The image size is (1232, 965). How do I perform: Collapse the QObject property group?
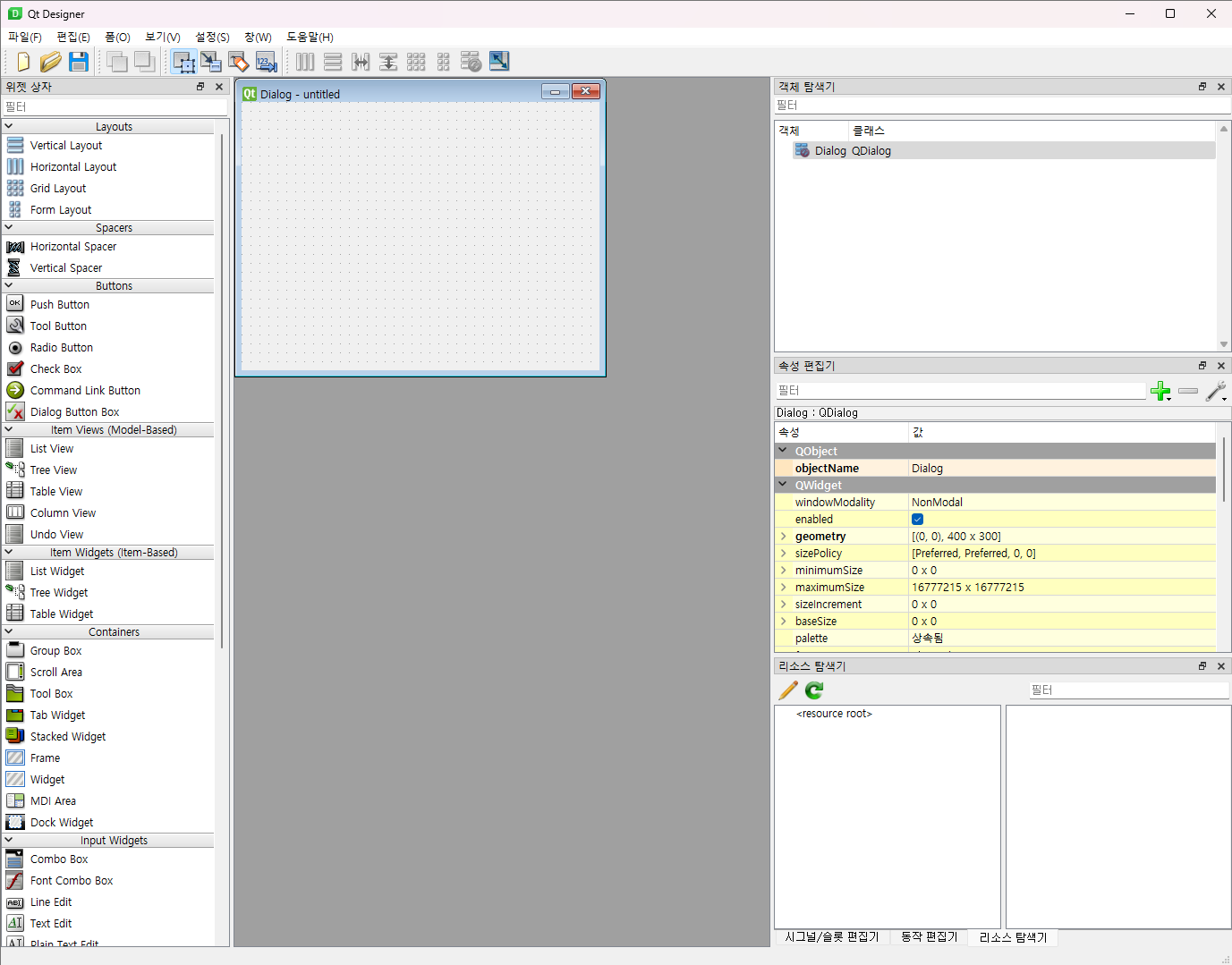tap(783, 451)
